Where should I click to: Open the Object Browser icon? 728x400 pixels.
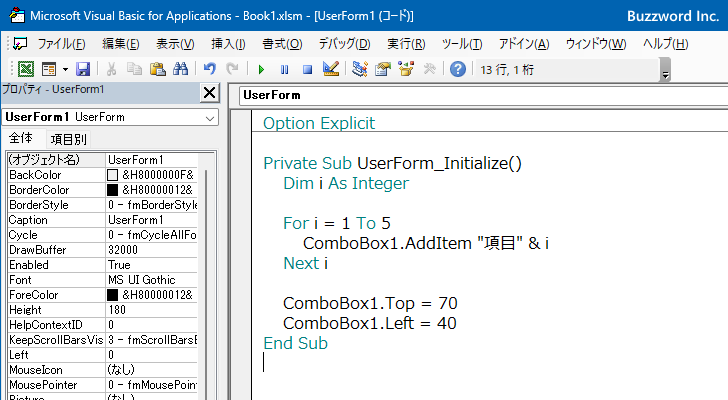click(x=406, y=69)
